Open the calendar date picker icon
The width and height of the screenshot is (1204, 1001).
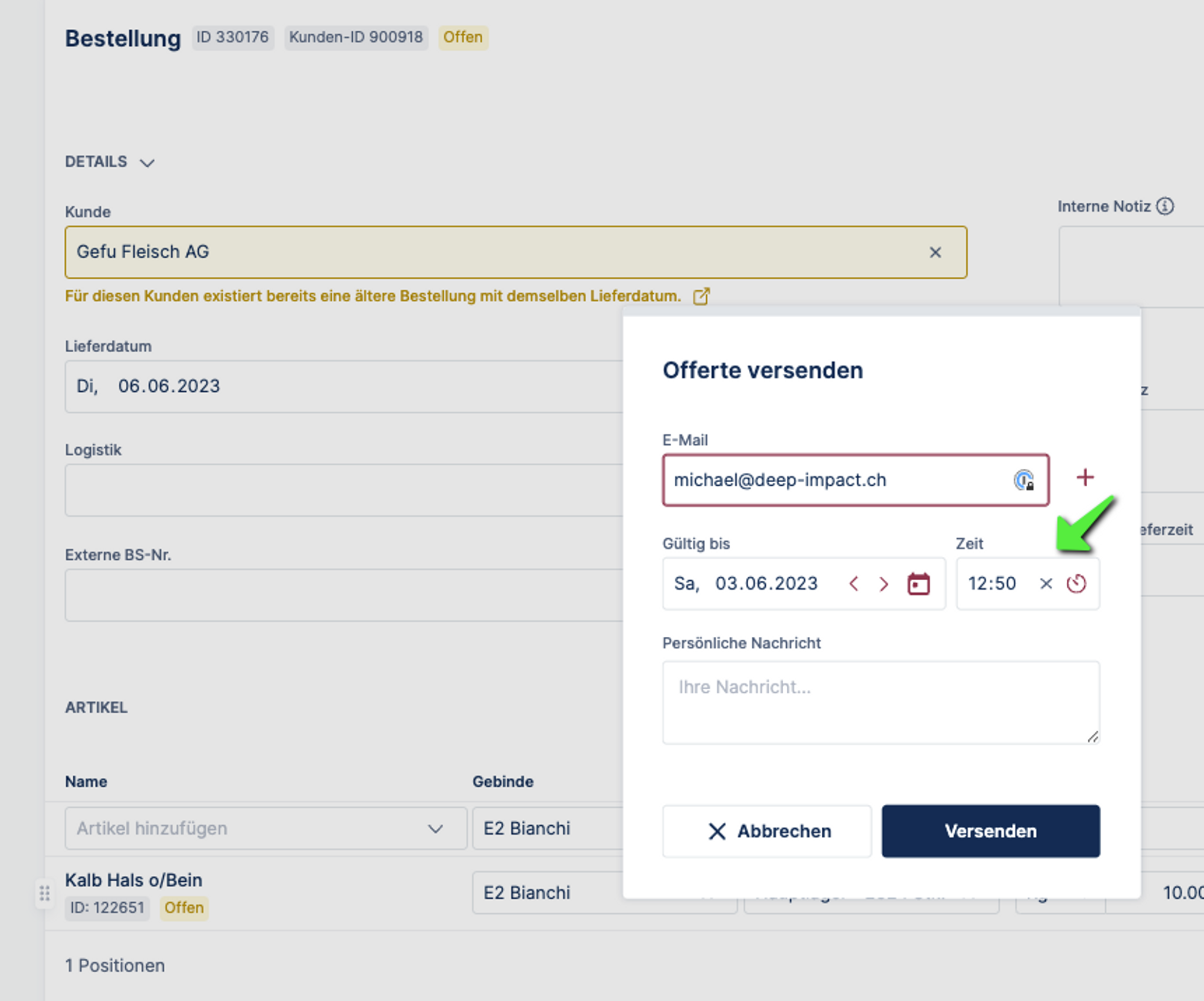click(x=918, y=584)
